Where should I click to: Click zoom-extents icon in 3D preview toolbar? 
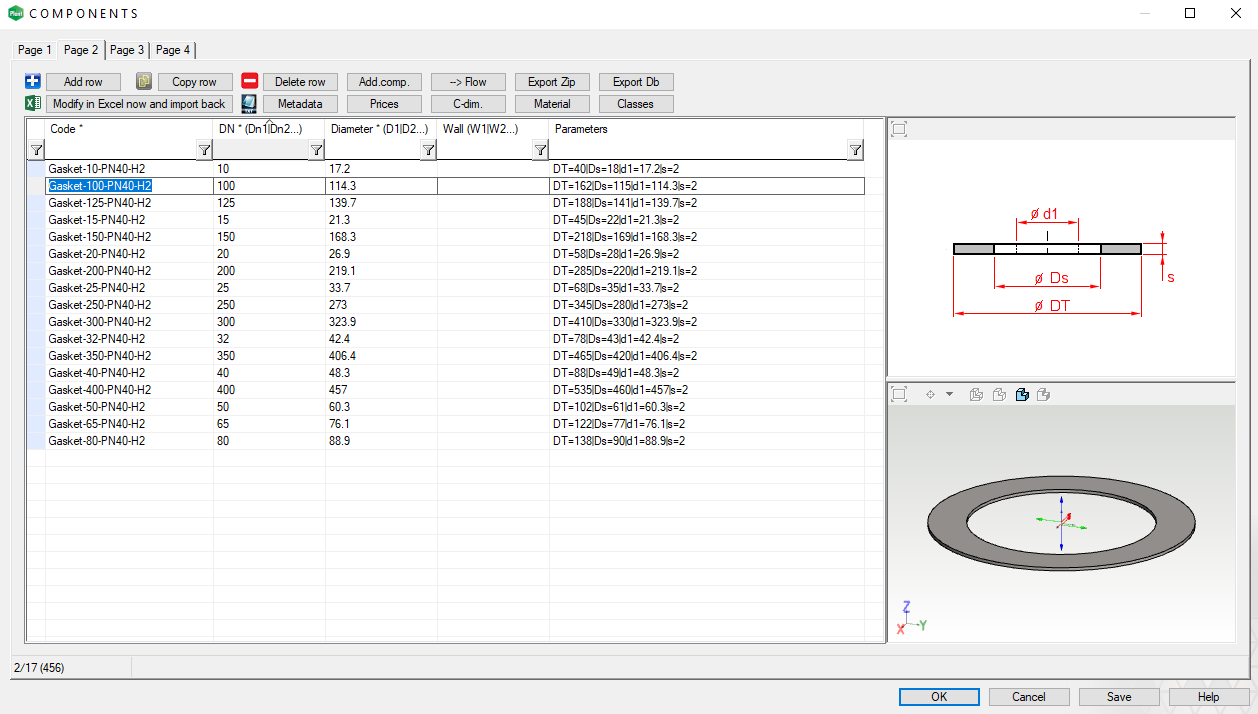click(x=899, y=395)
